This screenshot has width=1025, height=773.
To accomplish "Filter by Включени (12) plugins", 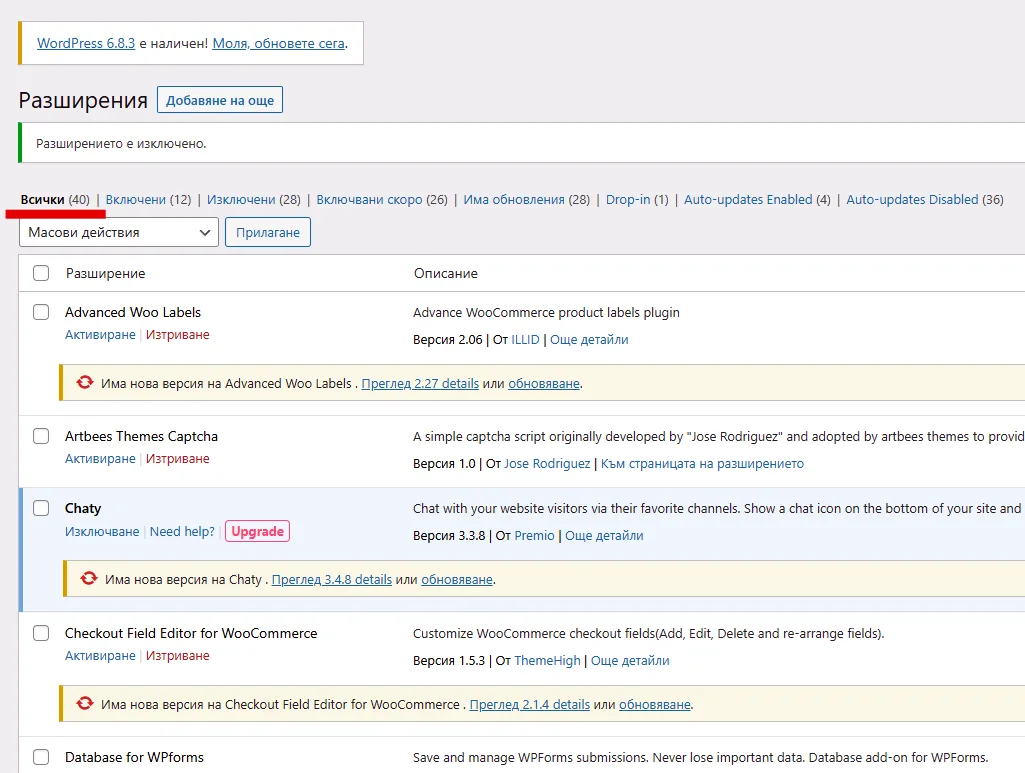I will tap(148, 199).
